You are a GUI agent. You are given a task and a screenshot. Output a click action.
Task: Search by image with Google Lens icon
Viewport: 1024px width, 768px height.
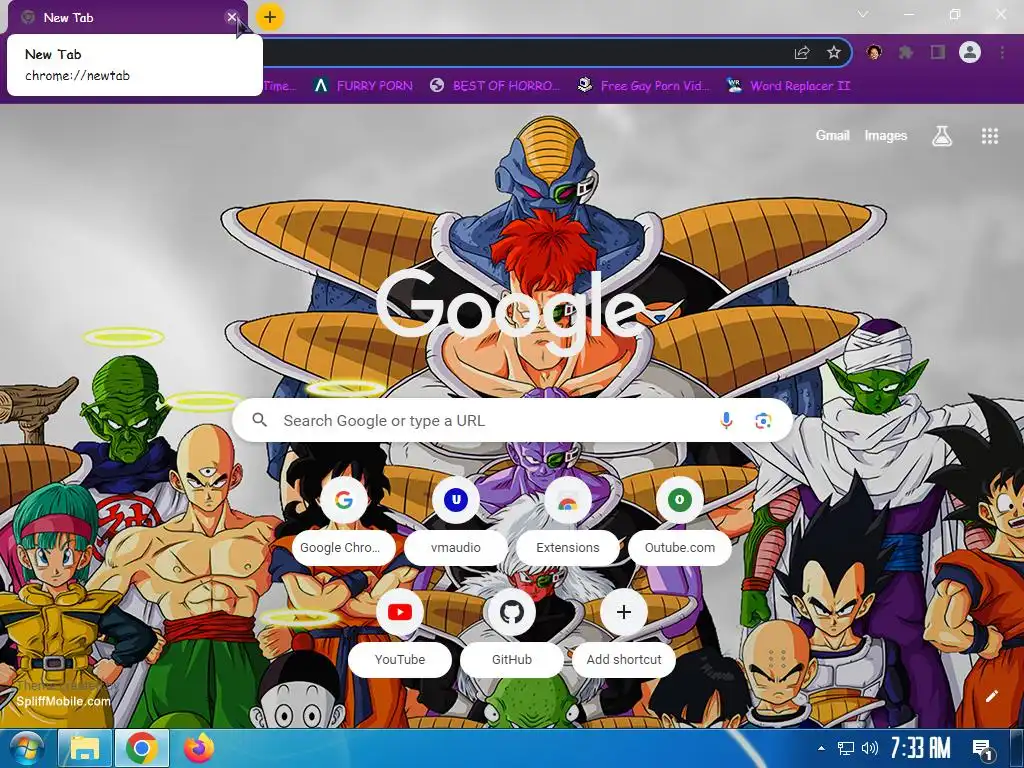pos(763,421)
